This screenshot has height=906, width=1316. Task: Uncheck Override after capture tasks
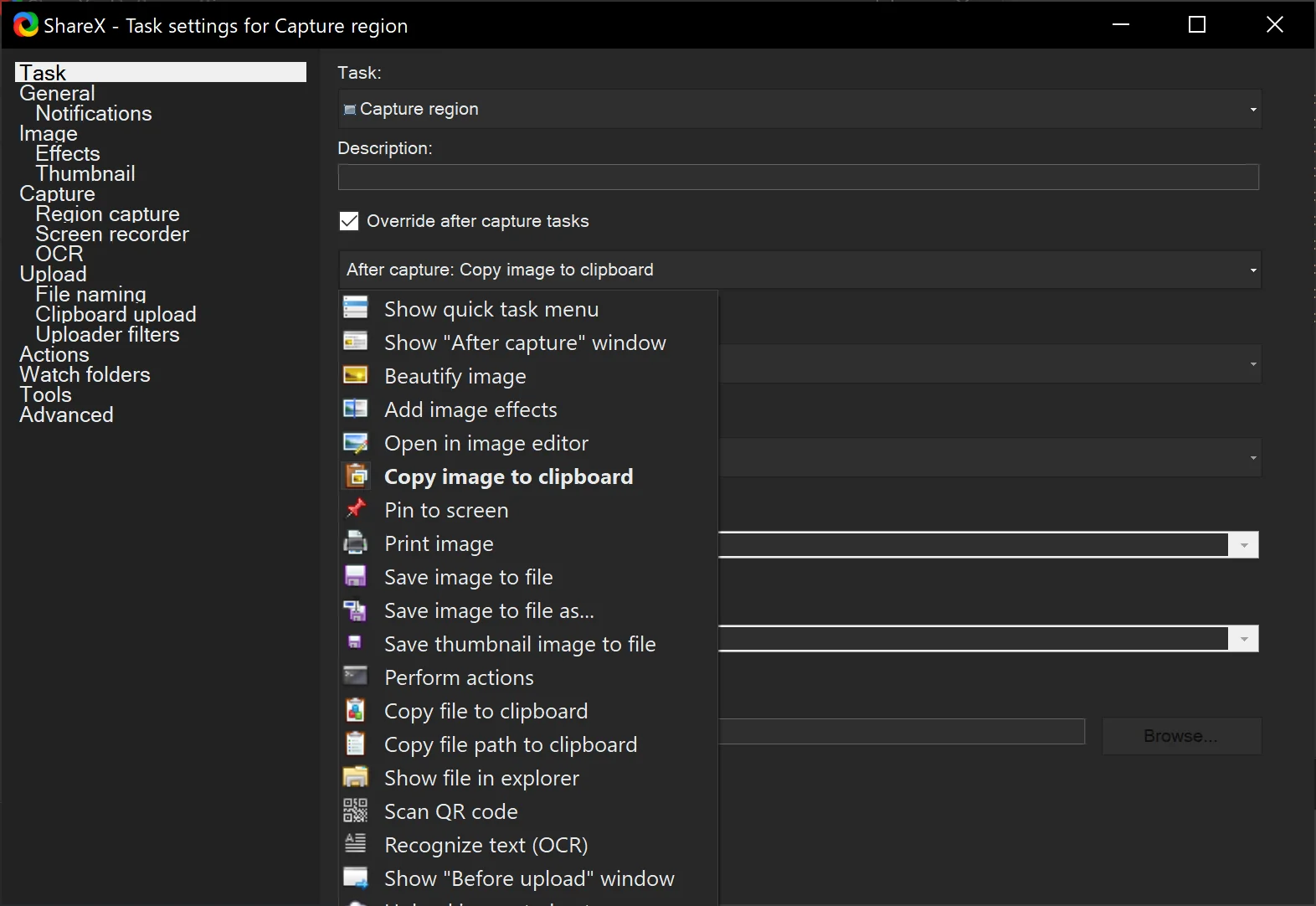pyautogui.click(x=349, y=221)
